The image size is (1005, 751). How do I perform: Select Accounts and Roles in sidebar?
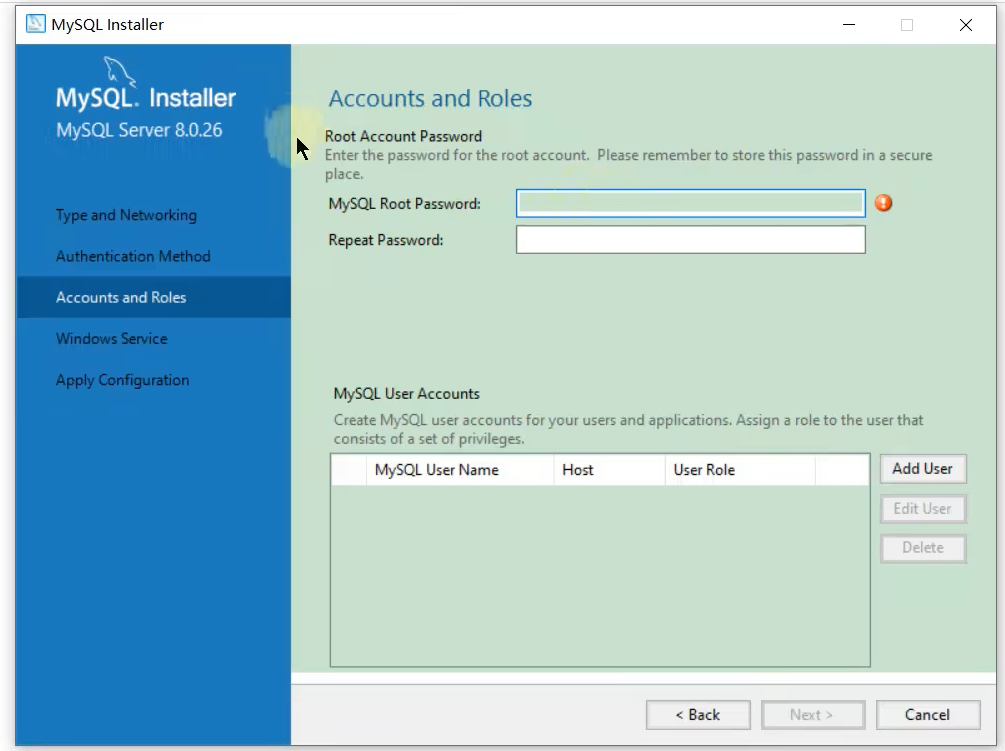click(121, 297)
